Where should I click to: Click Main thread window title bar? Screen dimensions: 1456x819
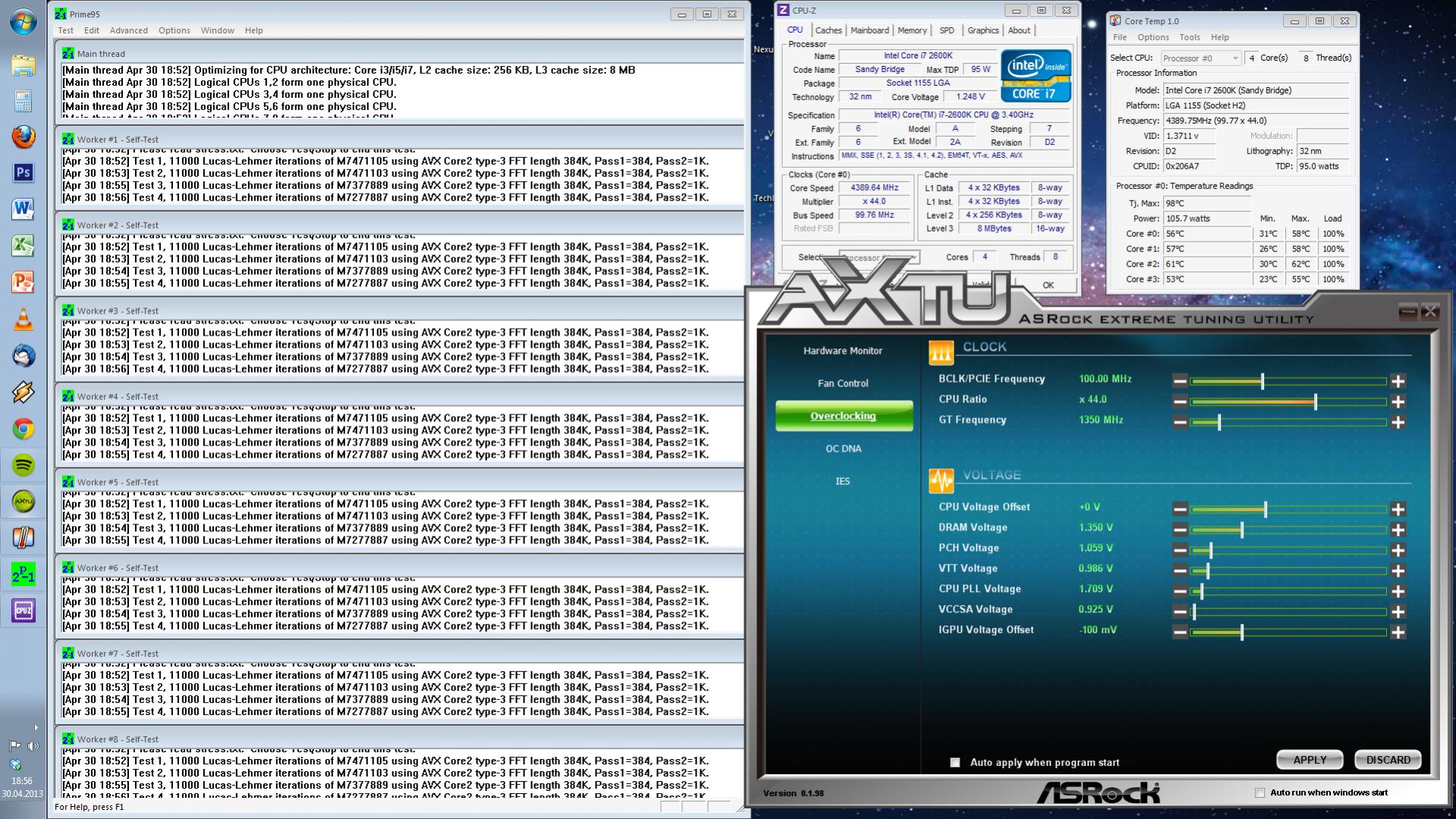coord(399,53)
